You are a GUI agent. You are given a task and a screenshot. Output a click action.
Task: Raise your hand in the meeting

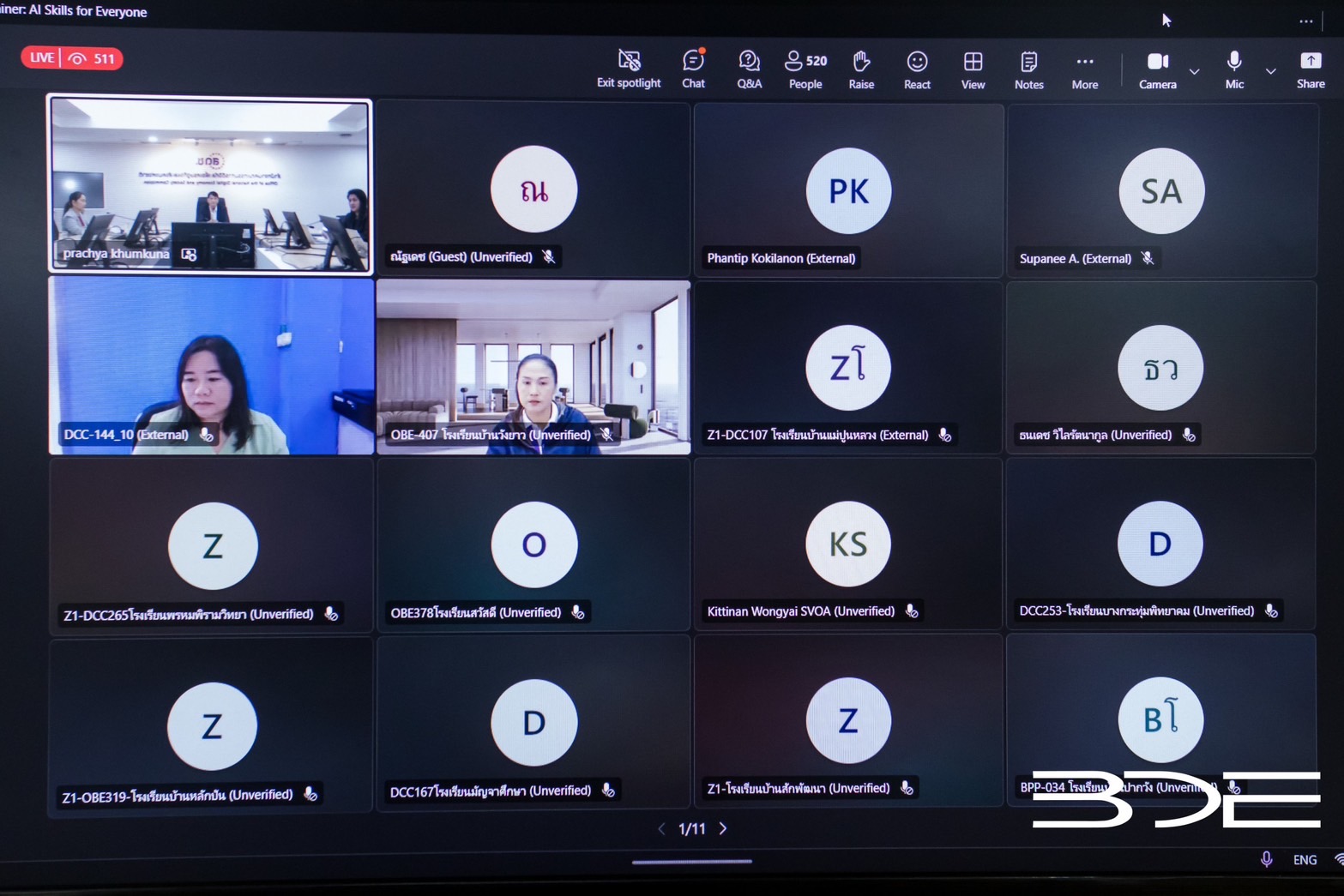[861, 69]
